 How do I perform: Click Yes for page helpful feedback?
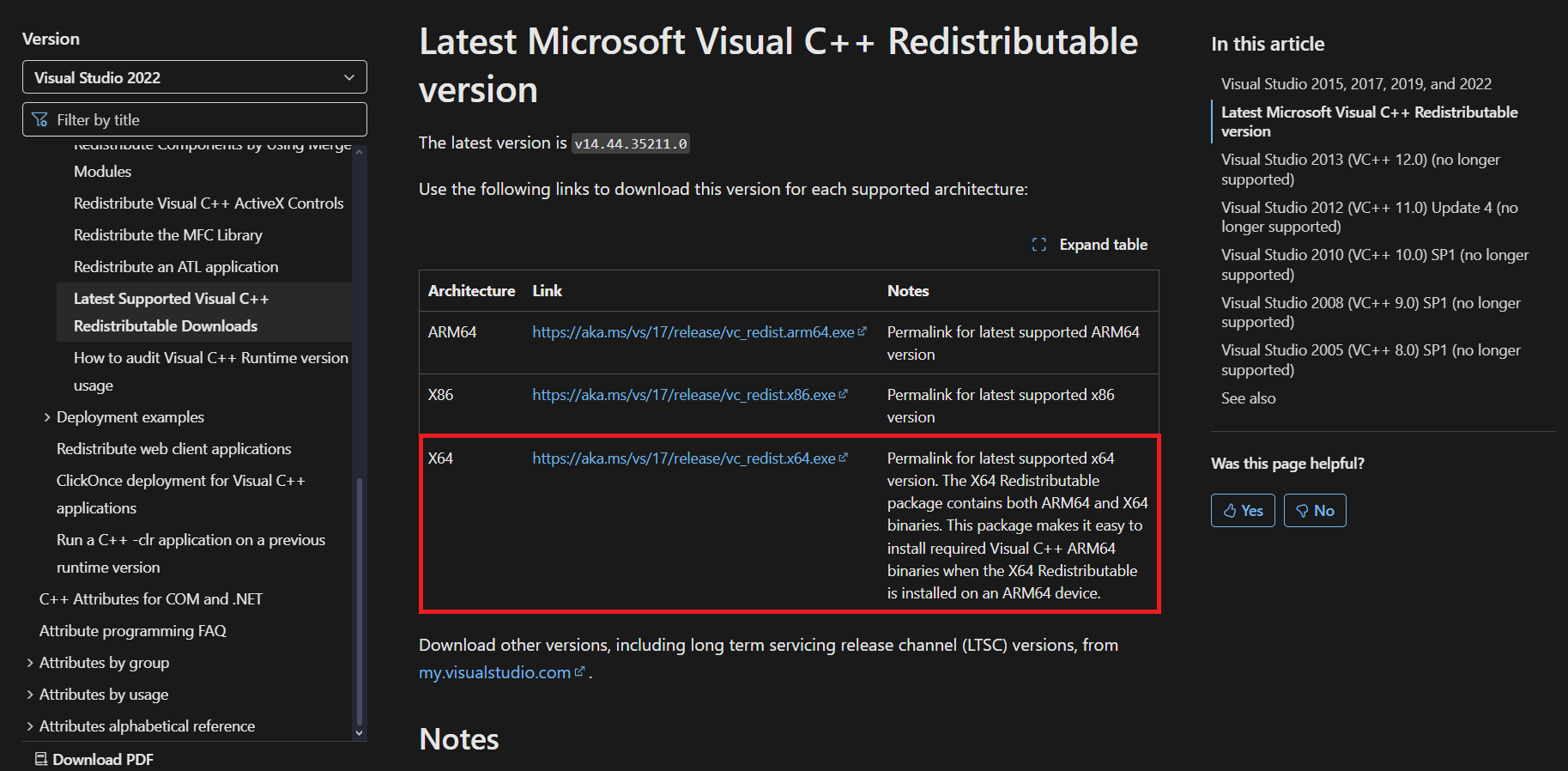pyautogui.click(x=1243, y=511)
